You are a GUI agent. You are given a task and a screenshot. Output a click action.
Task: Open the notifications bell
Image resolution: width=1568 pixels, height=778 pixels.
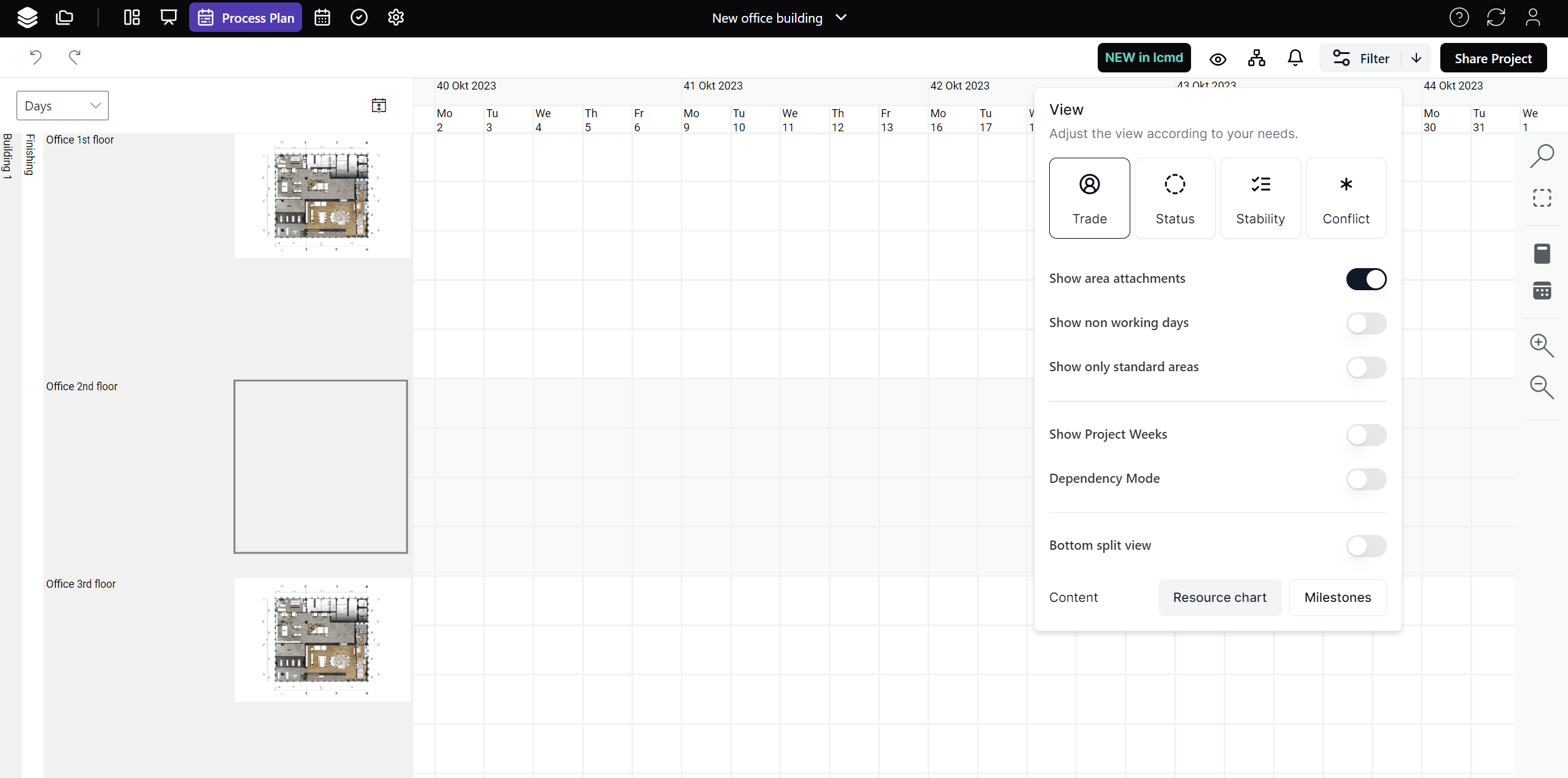pos(1295,58)
